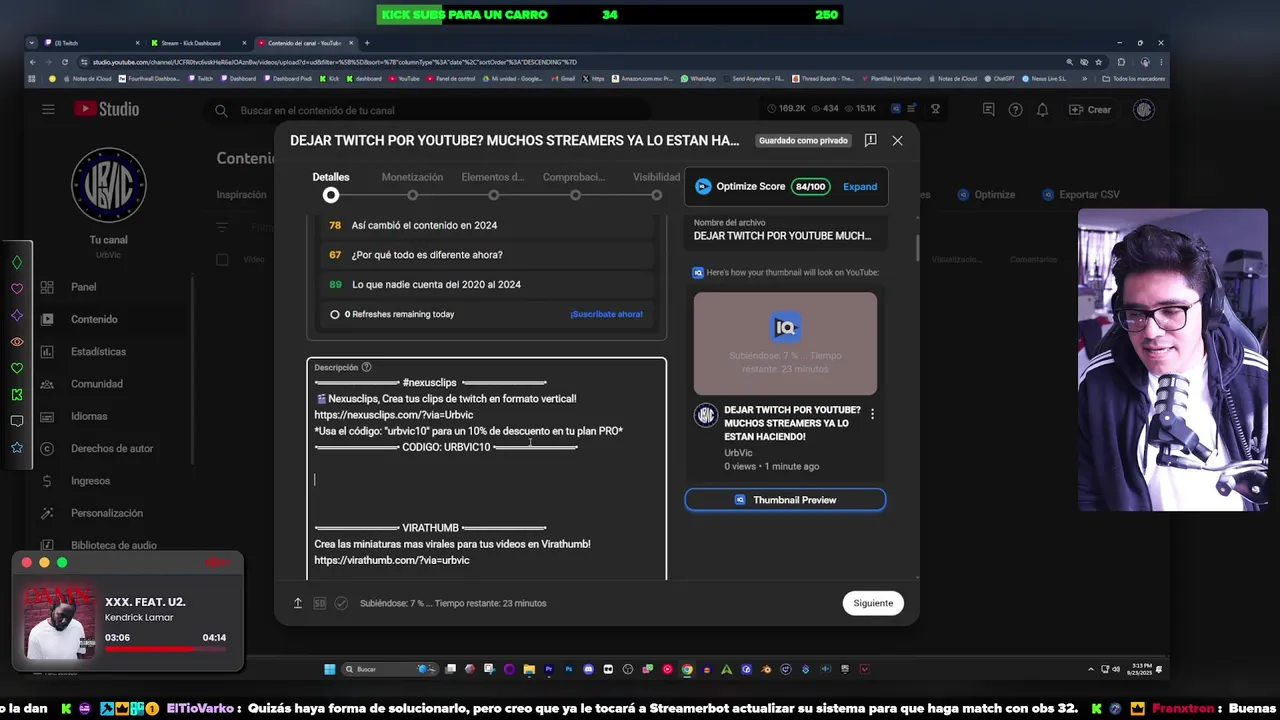Open the help question mark icon in header
The height and width of the screenshot is (720, 1280).
[1015, 110]
